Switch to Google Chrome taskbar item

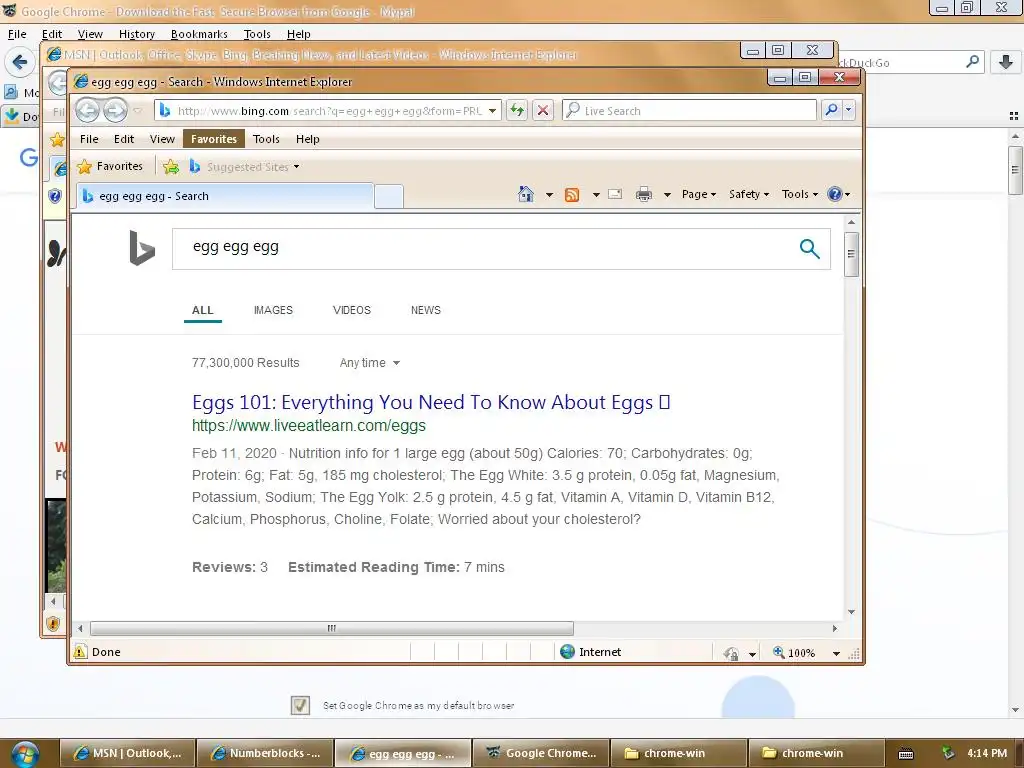click(541, 753)
